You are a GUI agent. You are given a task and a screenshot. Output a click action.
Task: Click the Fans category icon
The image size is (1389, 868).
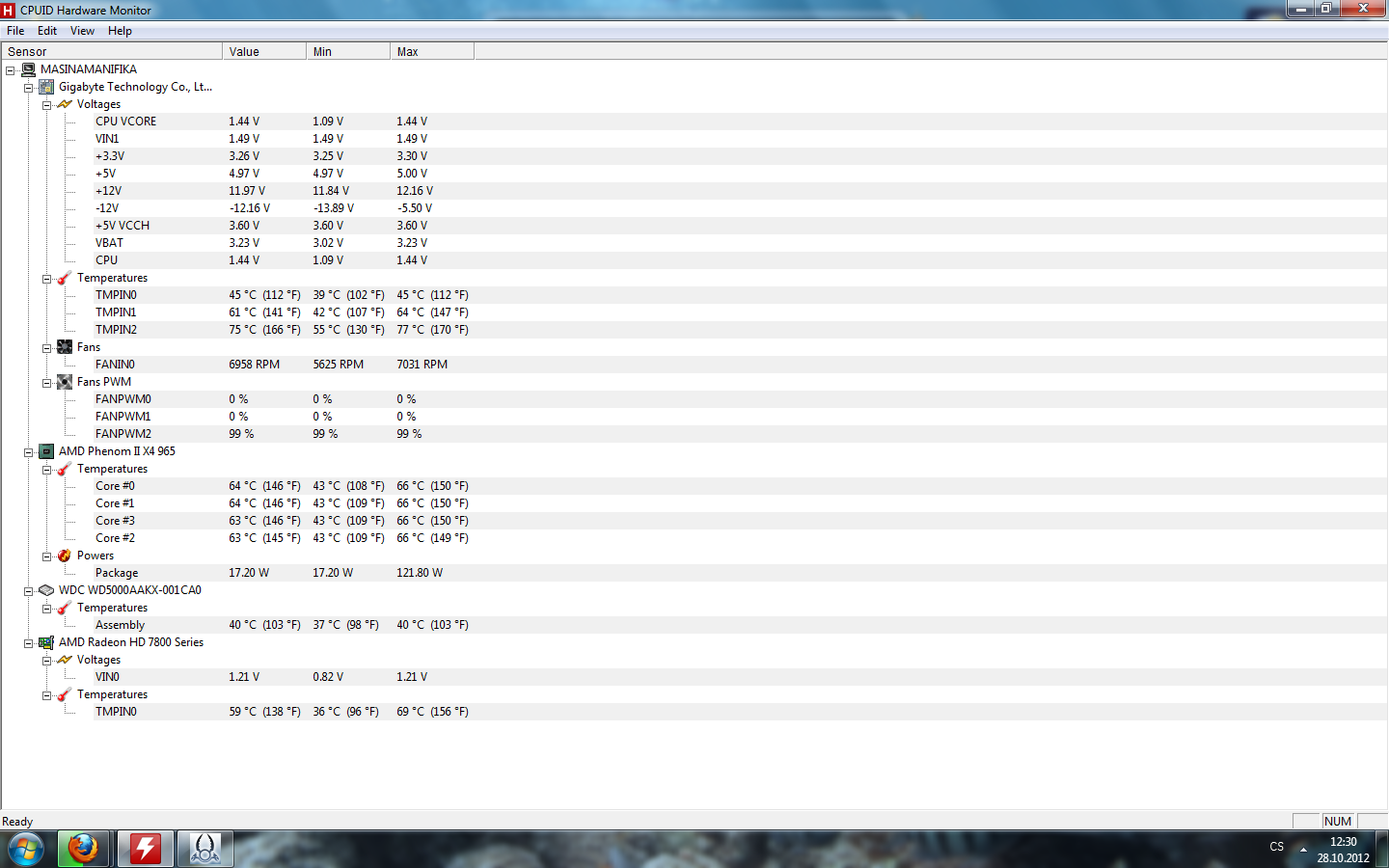tap(65, 347)
